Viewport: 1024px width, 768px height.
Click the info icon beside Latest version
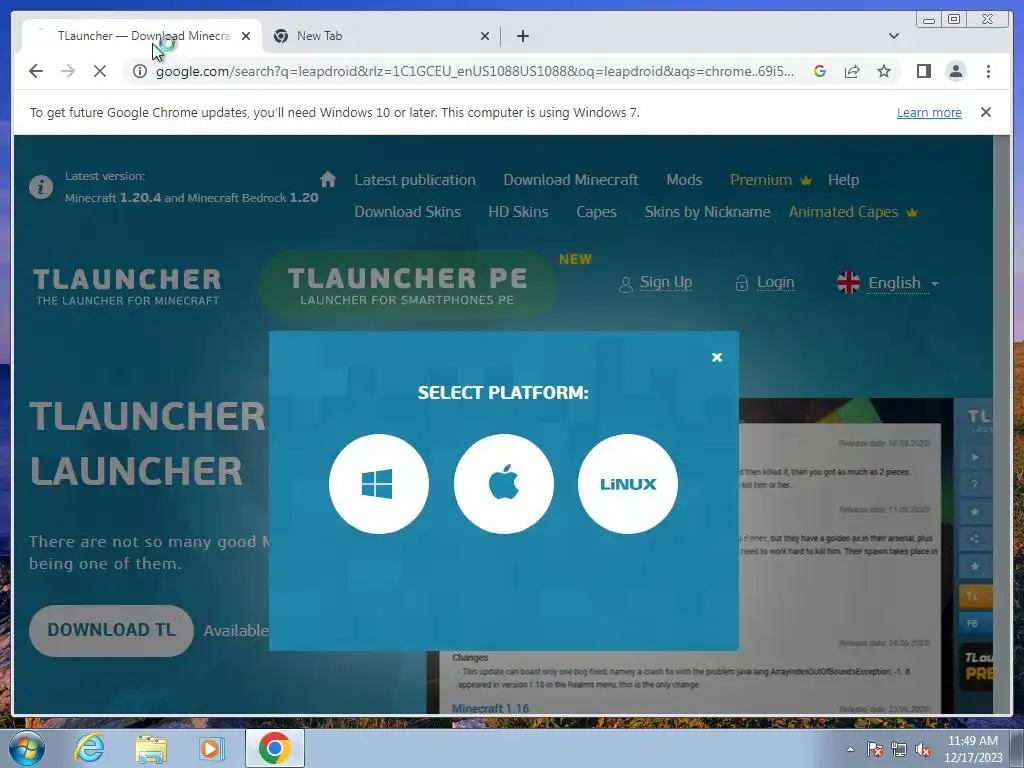point(40,187)
